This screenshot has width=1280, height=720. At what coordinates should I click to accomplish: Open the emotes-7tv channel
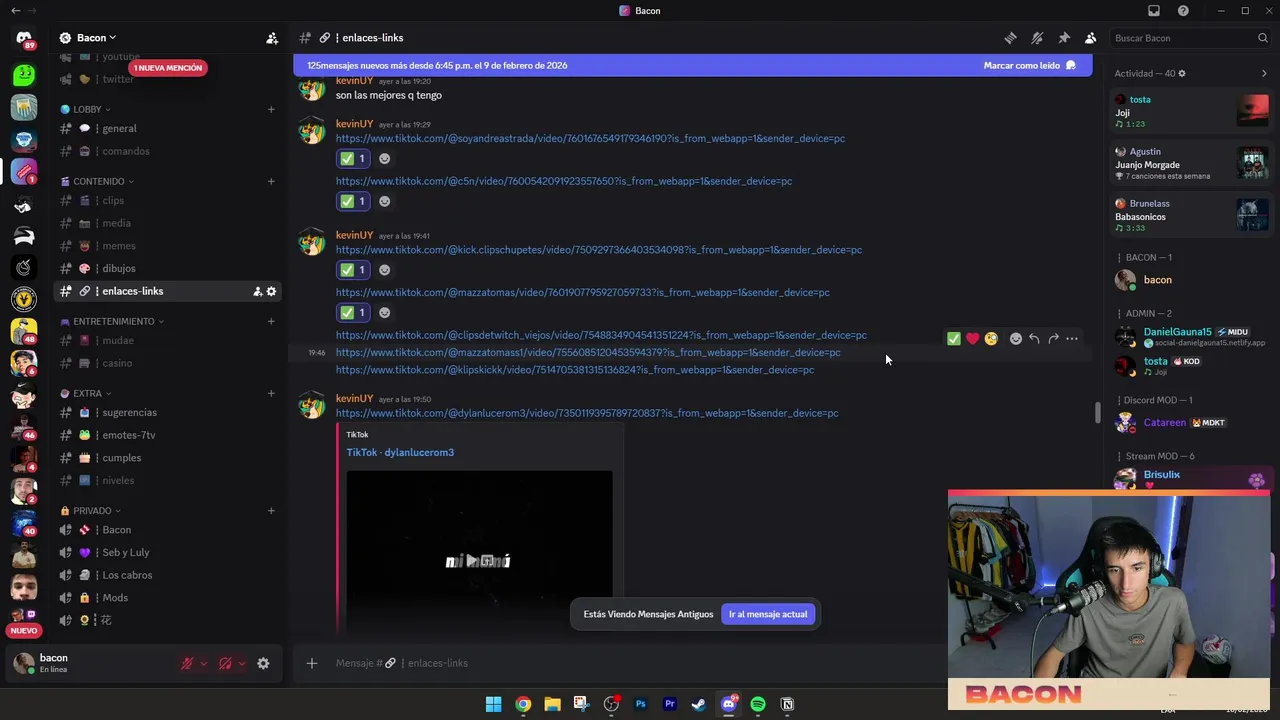pos(168,435)
